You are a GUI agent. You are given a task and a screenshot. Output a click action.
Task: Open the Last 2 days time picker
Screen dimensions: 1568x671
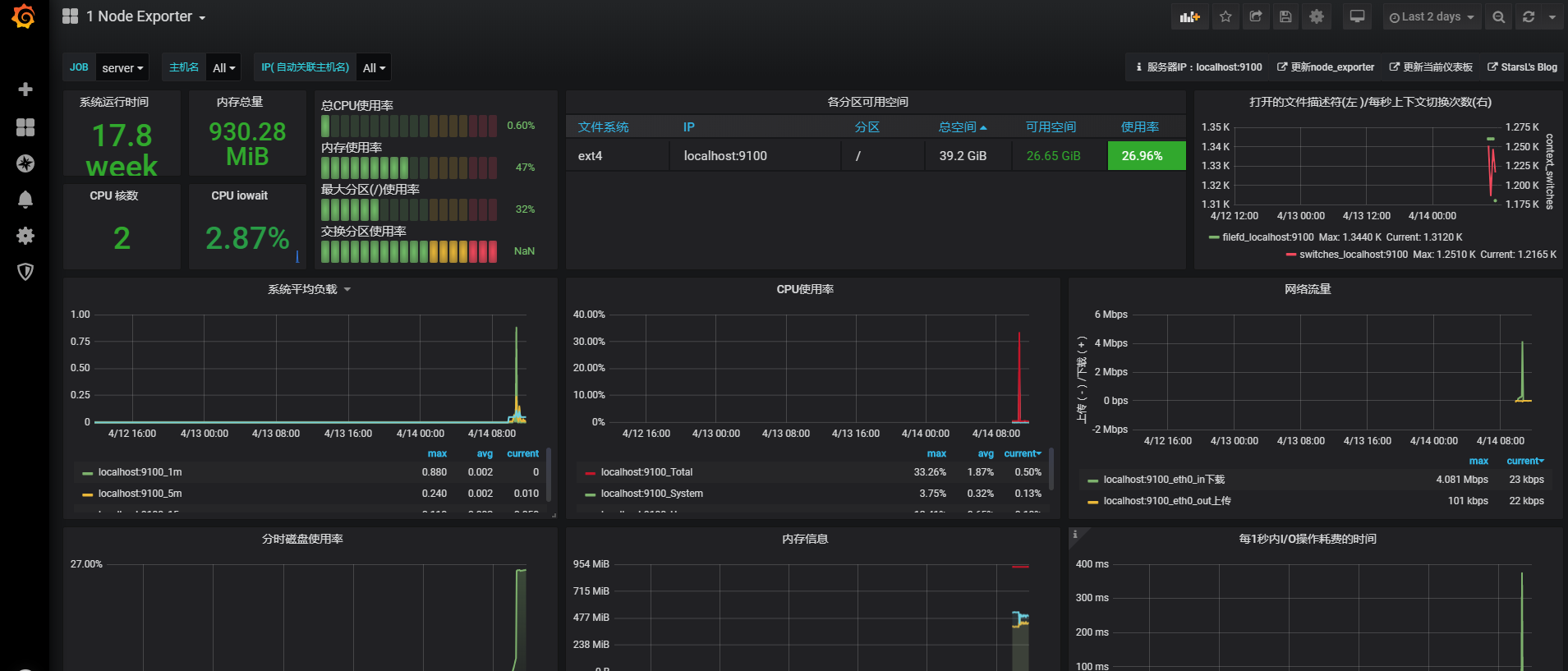click(1432, 16)
